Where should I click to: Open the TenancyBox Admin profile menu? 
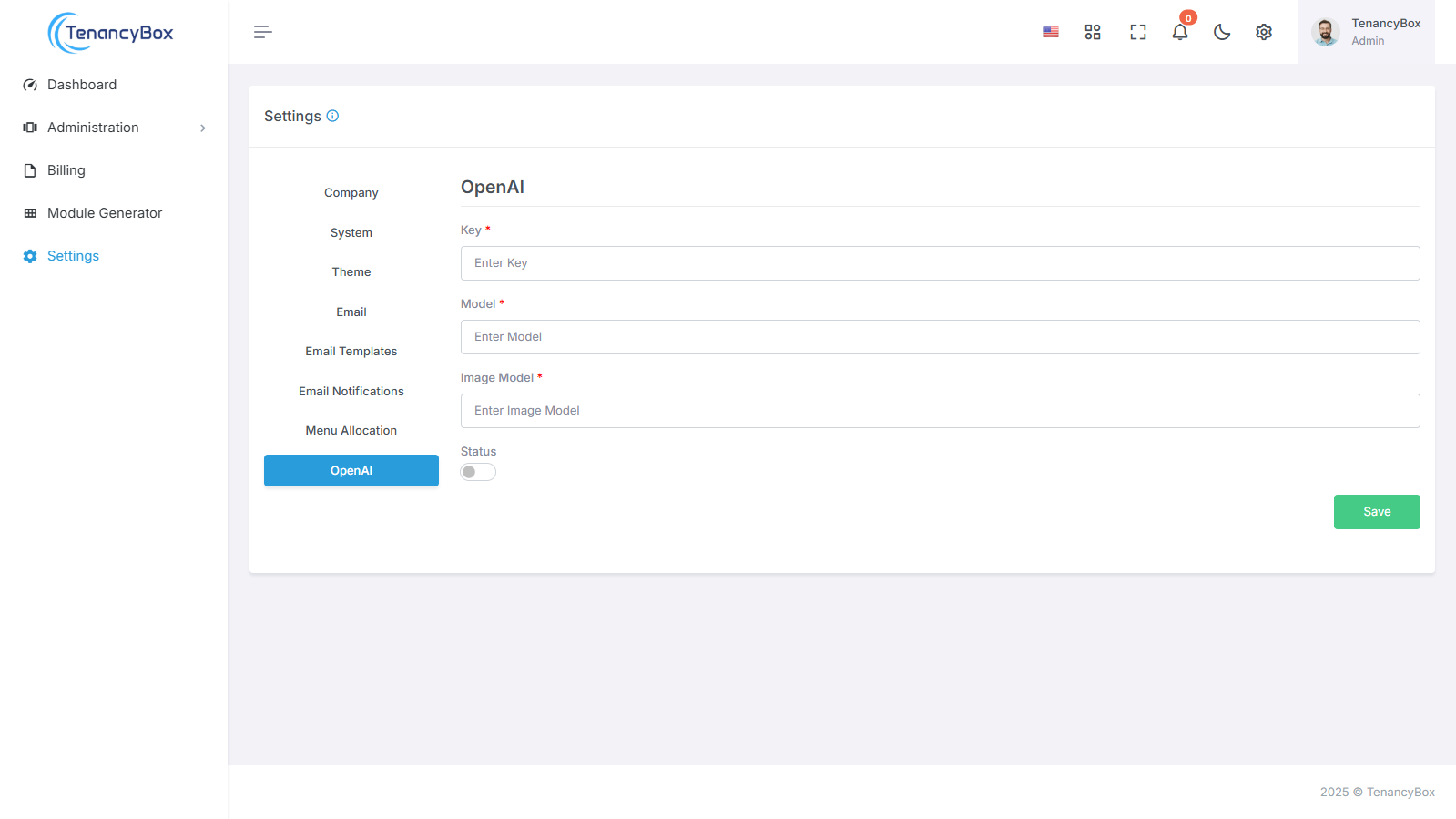(1366, 32)
